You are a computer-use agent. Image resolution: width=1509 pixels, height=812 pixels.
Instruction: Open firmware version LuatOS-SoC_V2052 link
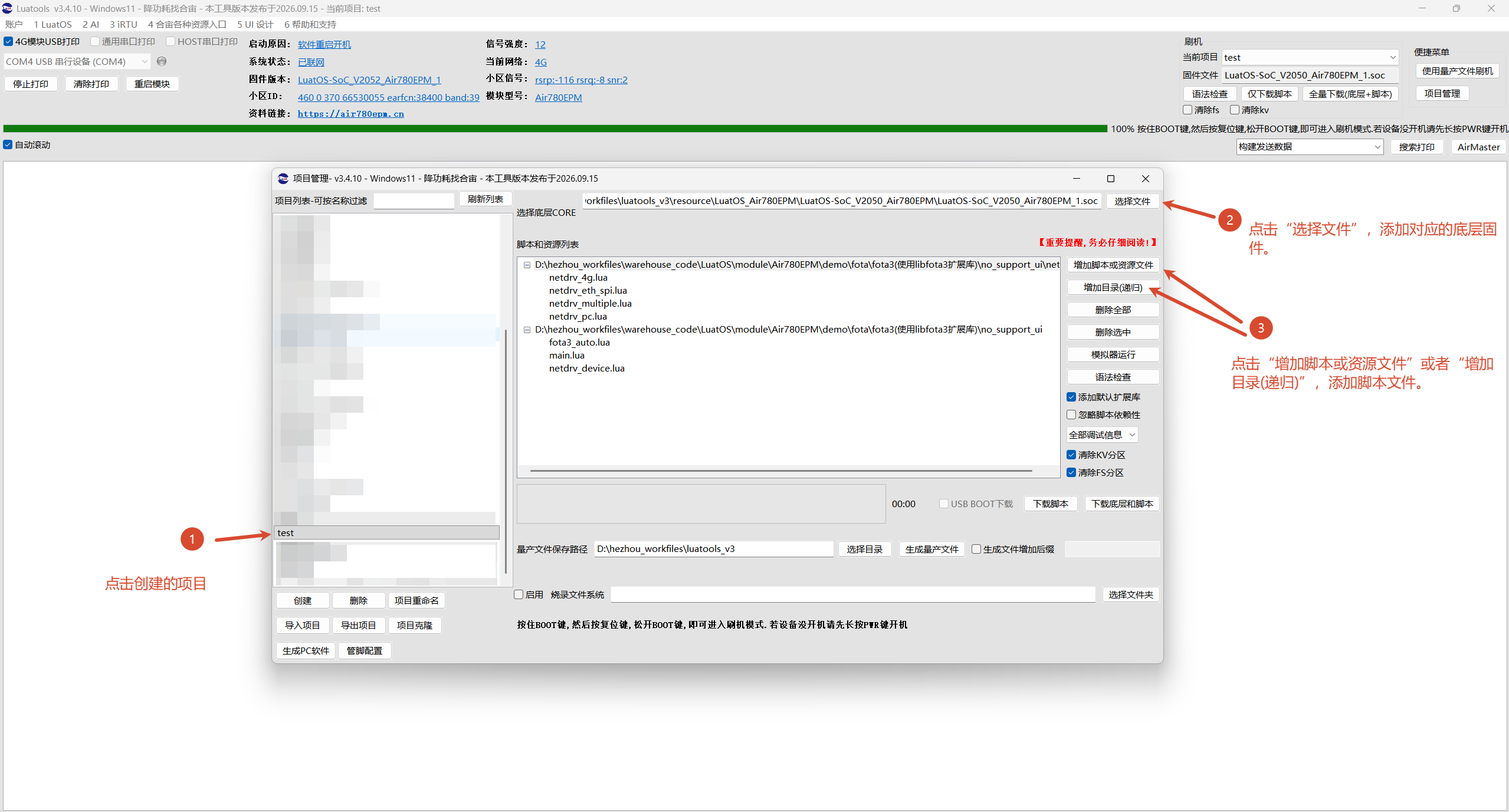pos(369,80)
